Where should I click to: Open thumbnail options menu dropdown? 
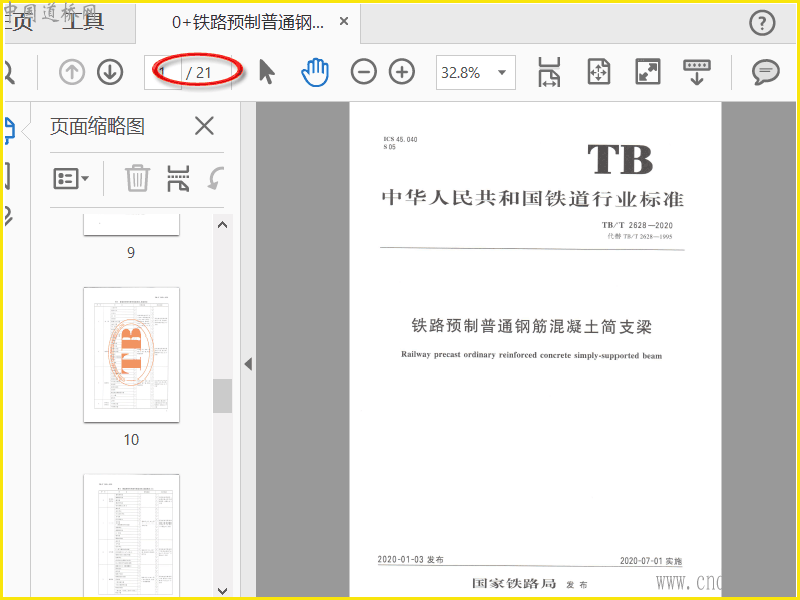point(71,179)
